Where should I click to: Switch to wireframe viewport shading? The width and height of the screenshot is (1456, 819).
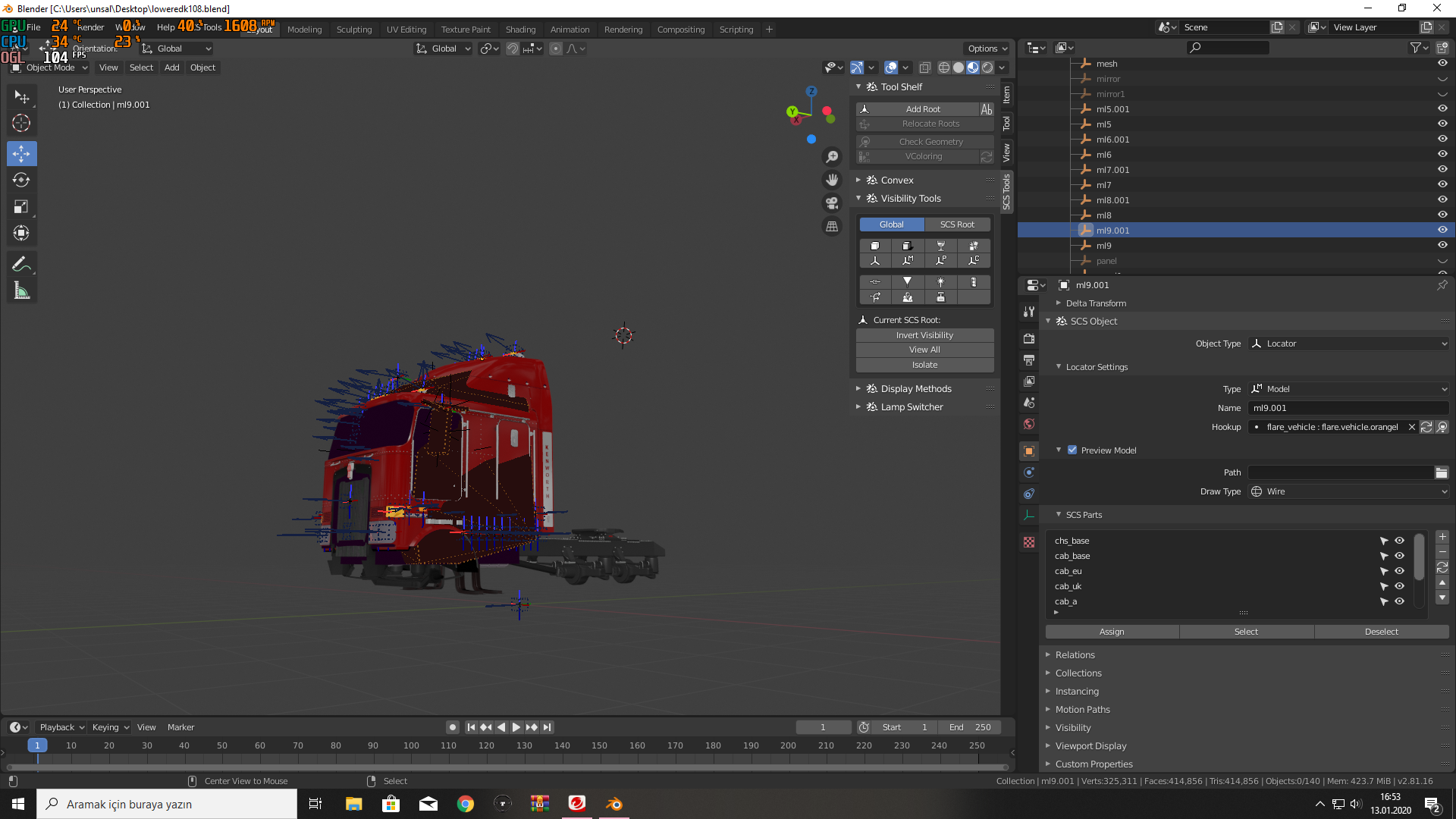pos(944,67)
